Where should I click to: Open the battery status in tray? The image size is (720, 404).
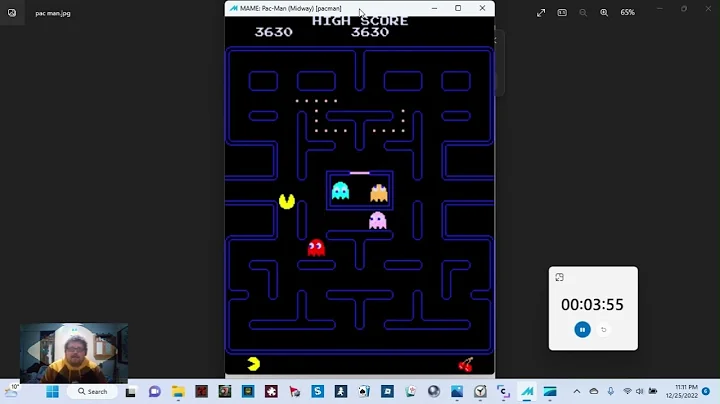coord(652,392)
